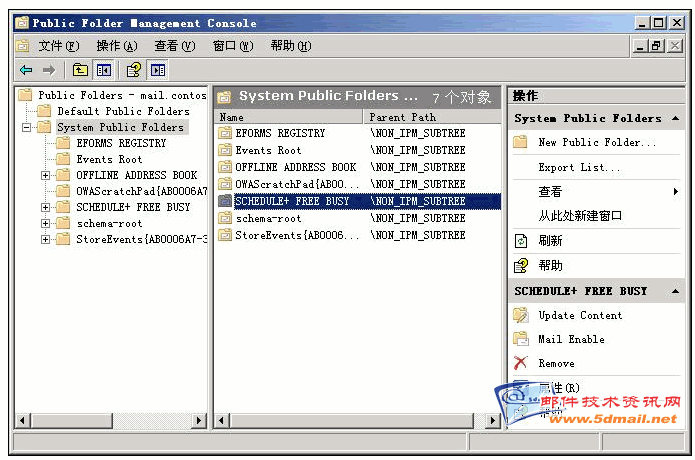Click the New Public Folder icon

click(x=520, y=143)
